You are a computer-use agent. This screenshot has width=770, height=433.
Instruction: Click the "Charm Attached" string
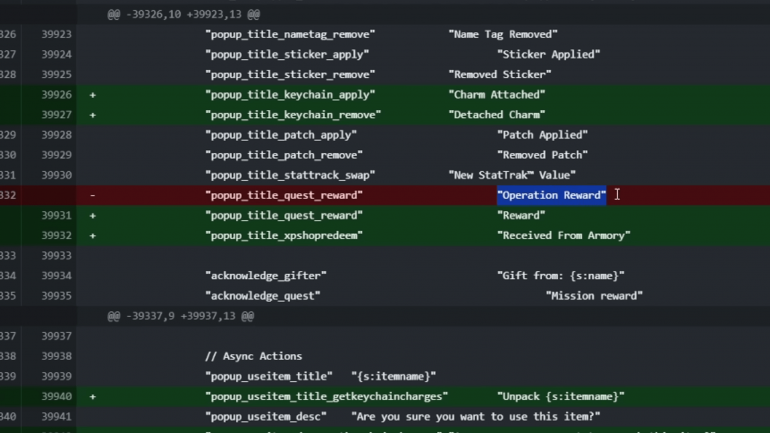pos(496,95)
